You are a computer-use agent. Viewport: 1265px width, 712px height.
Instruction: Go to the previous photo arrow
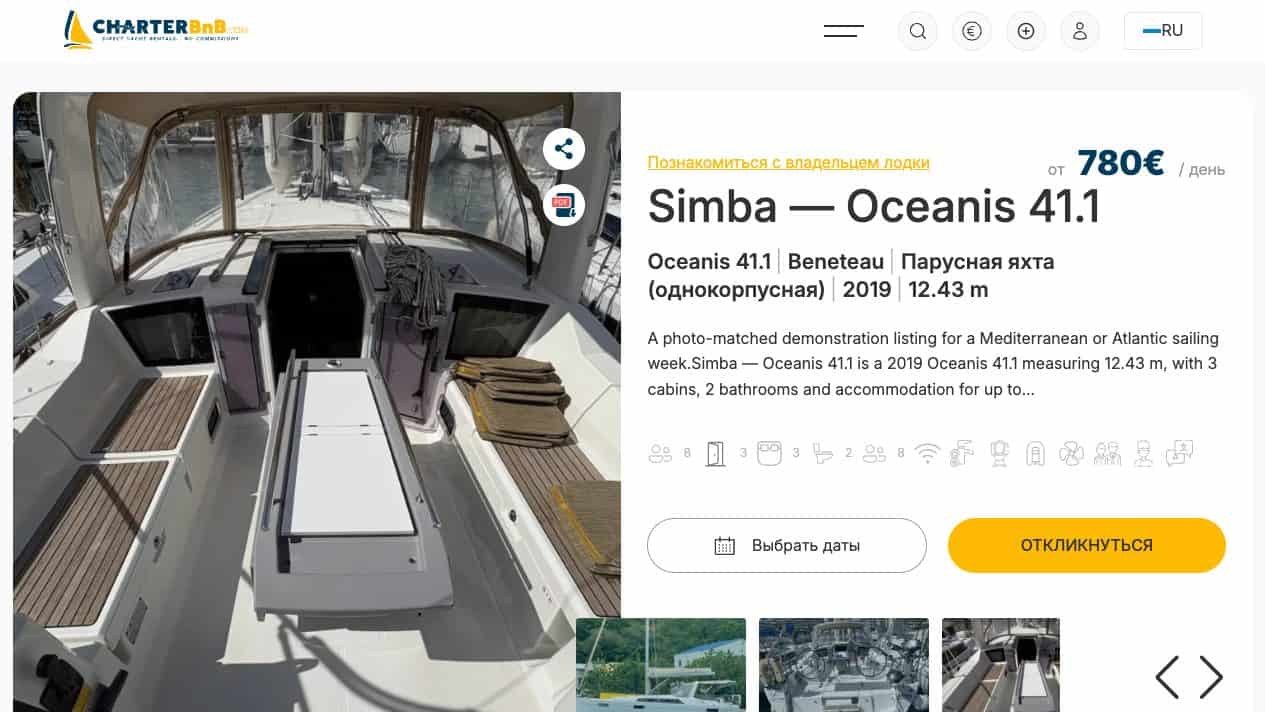tap(1167, 677)
